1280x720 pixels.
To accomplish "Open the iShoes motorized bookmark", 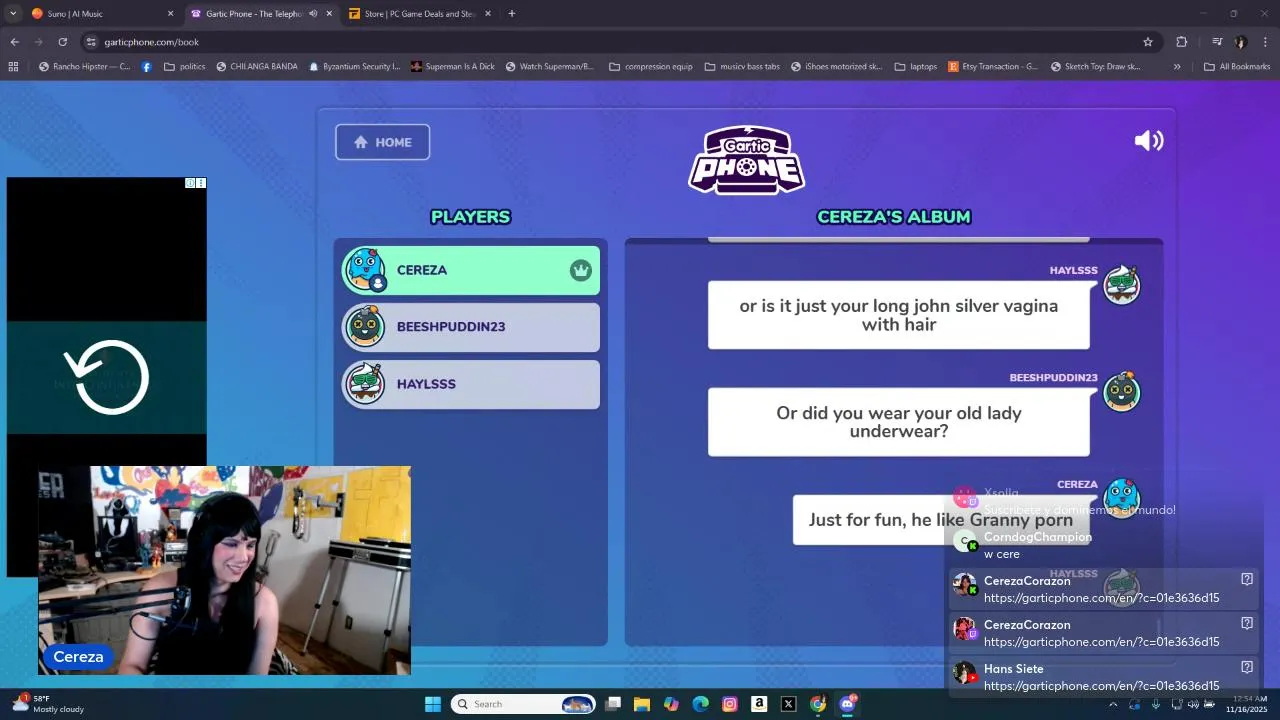I will tap(836, 67).
